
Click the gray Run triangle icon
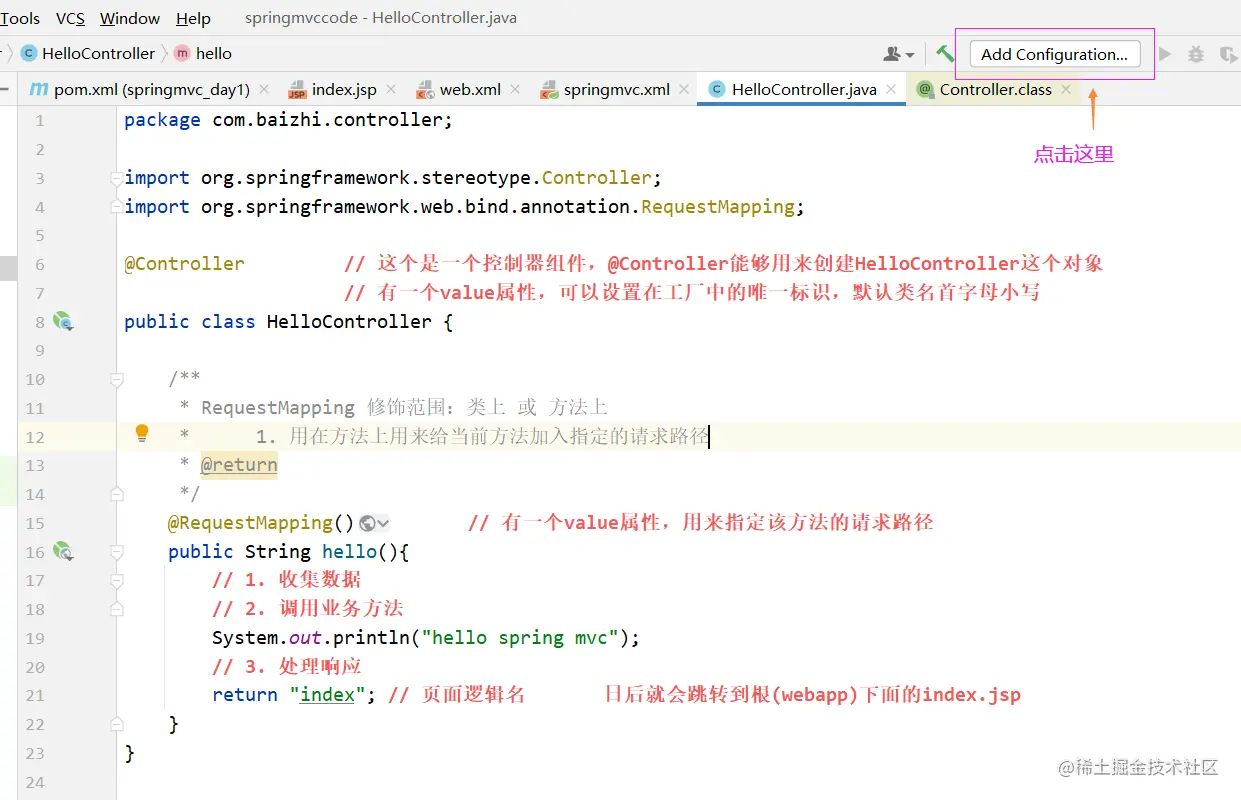click(1164, 54)
